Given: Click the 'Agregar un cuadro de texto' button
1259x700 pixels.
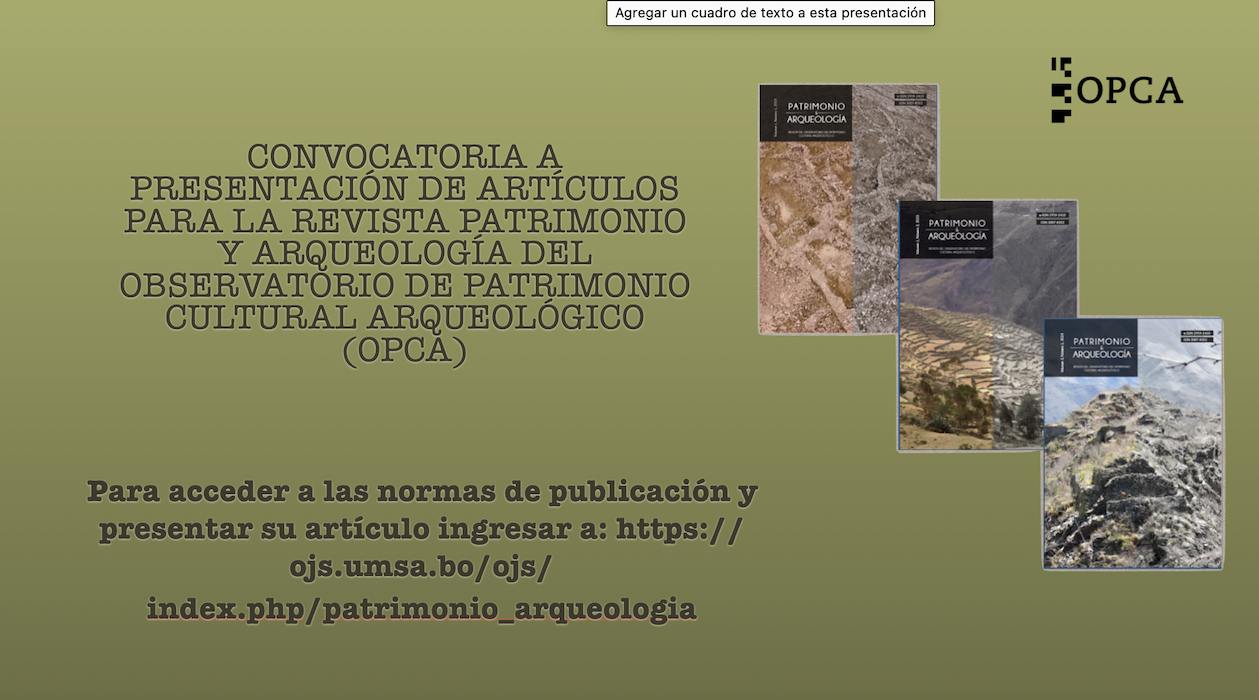Looking at the screenshot, I should pos(770,13).
